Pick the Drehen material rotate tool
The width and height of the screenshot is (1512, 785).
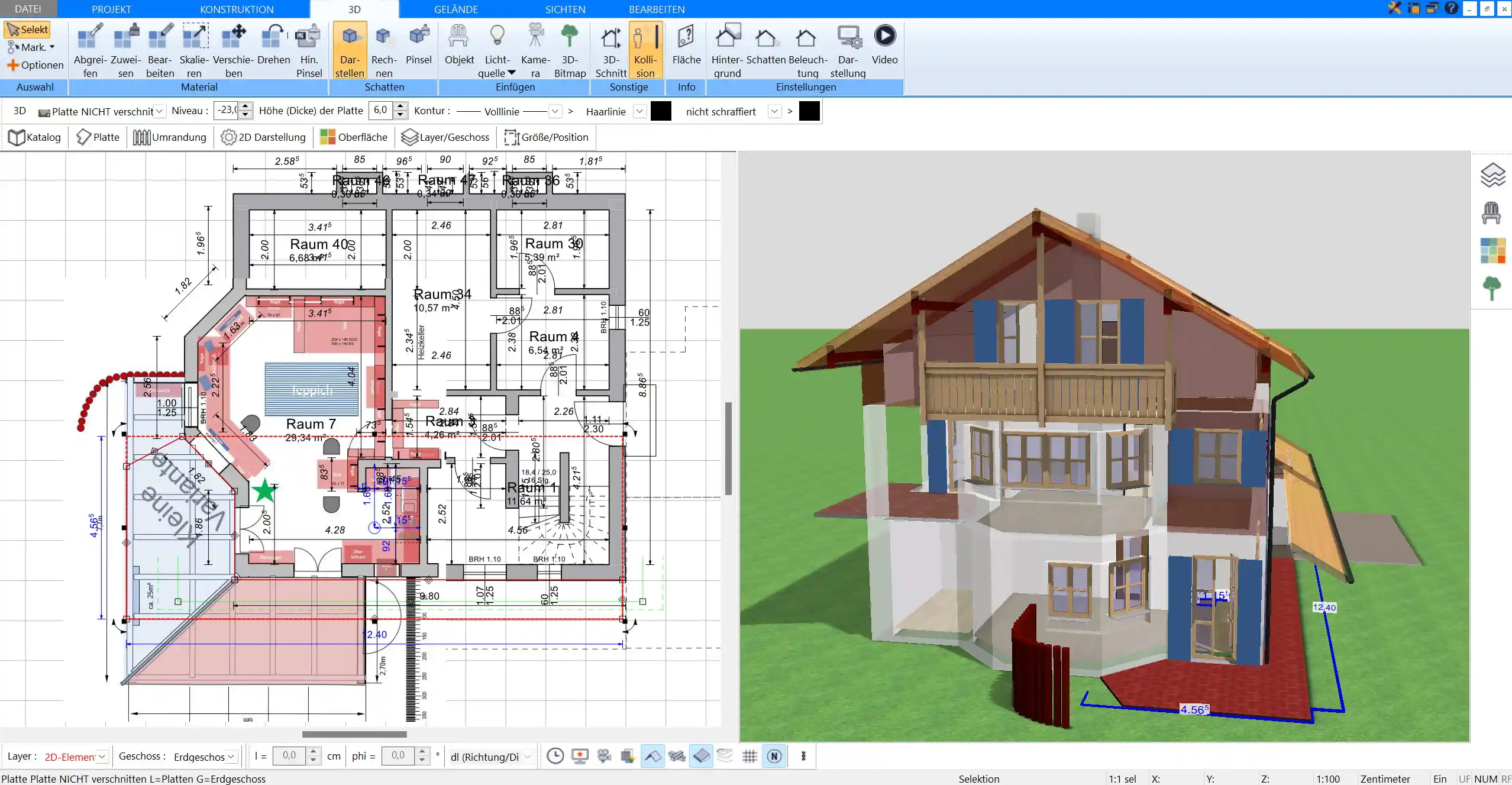pos(273,45)
